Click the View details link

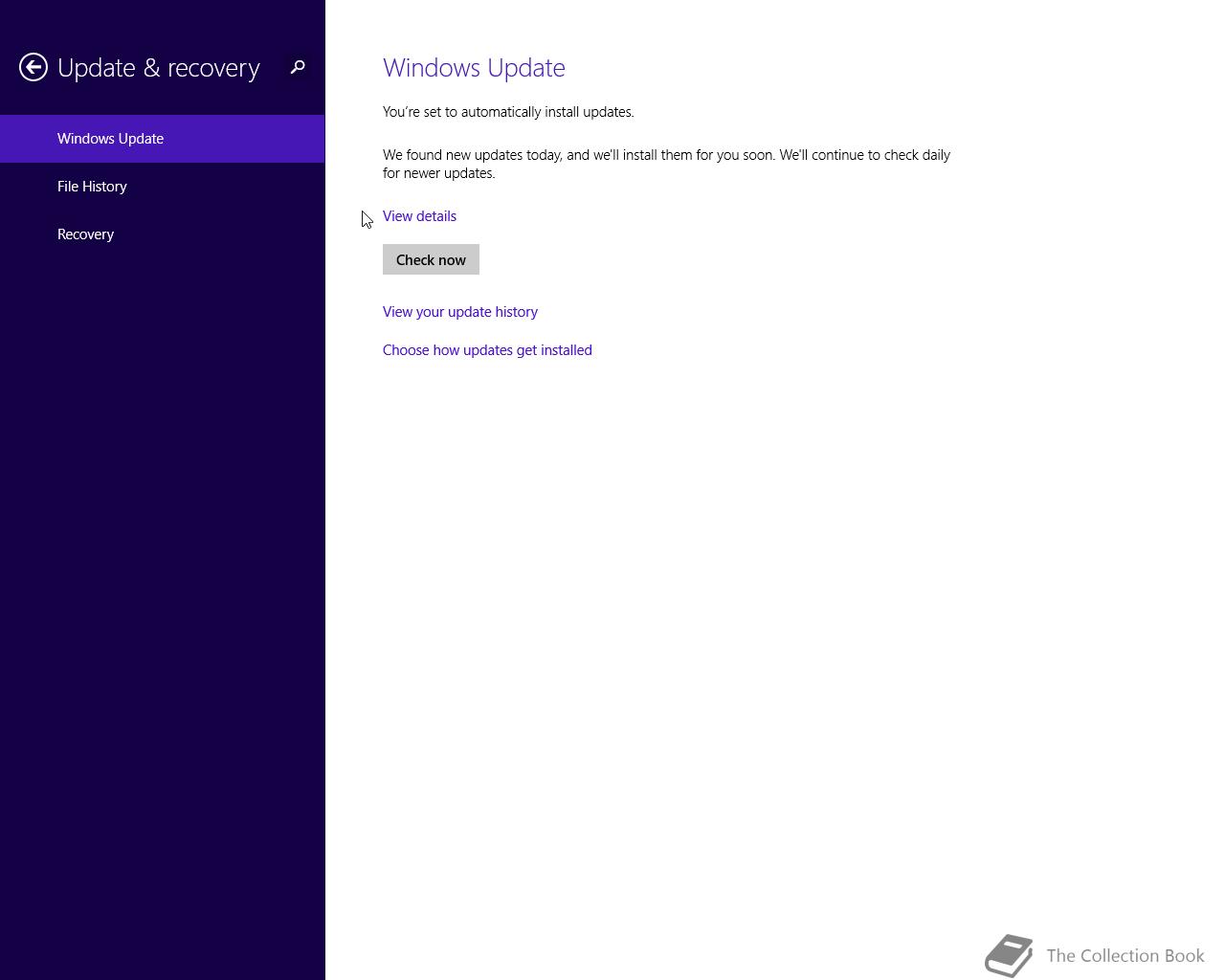419,216
